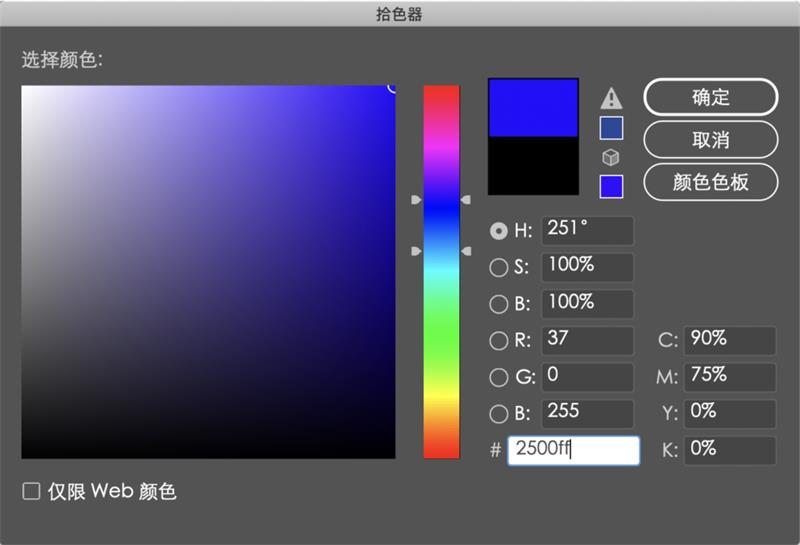This screenshot has width=800, height=545.
Task: Click the out-of-gamut warning triangle icon
Action: click(611, 98)
